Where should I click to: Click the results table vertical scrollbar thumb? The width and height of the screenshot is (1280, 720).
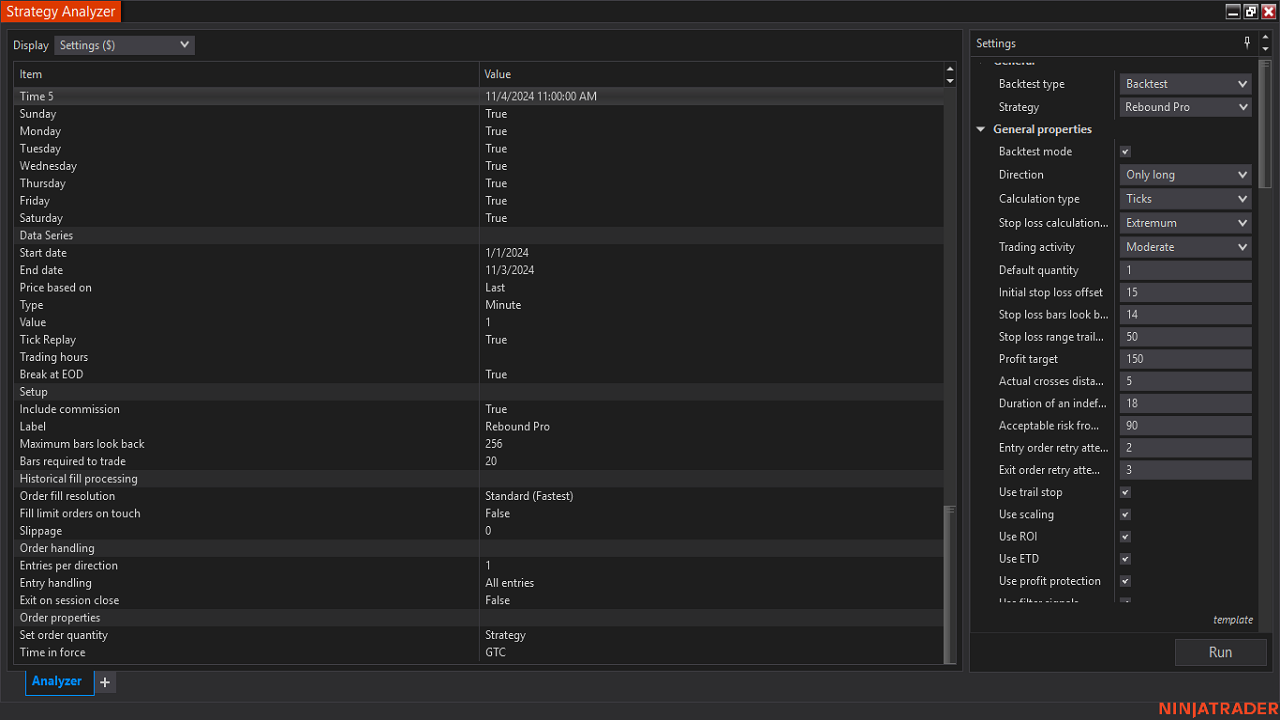(950, 584)
